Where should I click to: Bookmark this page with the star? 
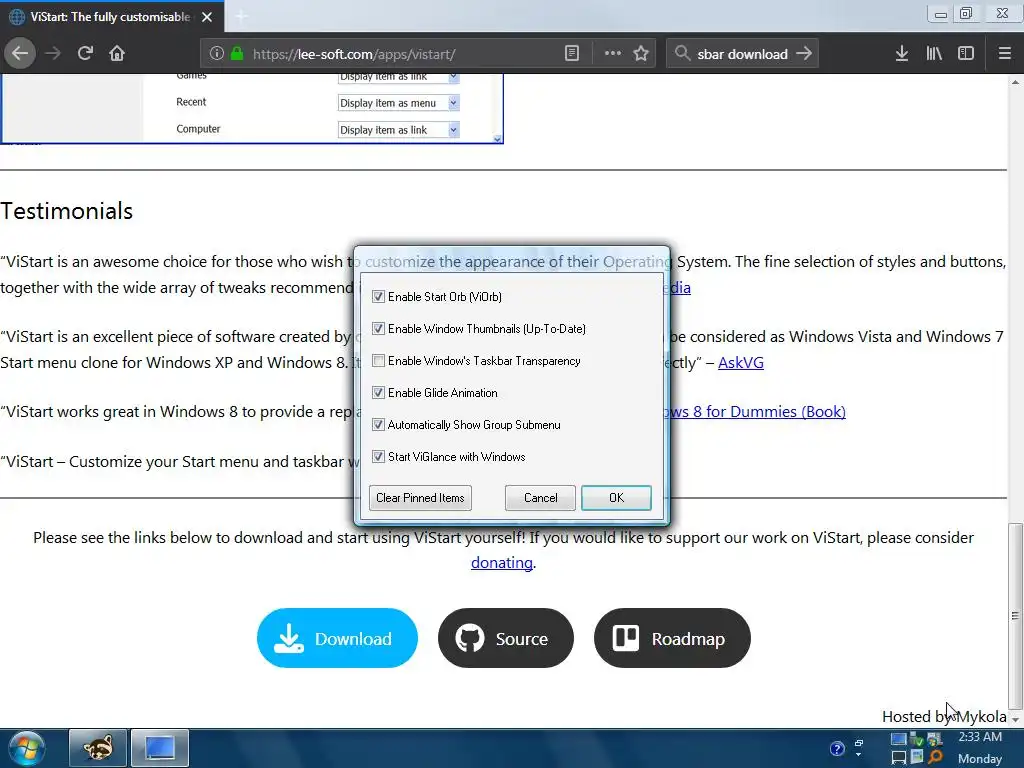click(x=641, y=54)
